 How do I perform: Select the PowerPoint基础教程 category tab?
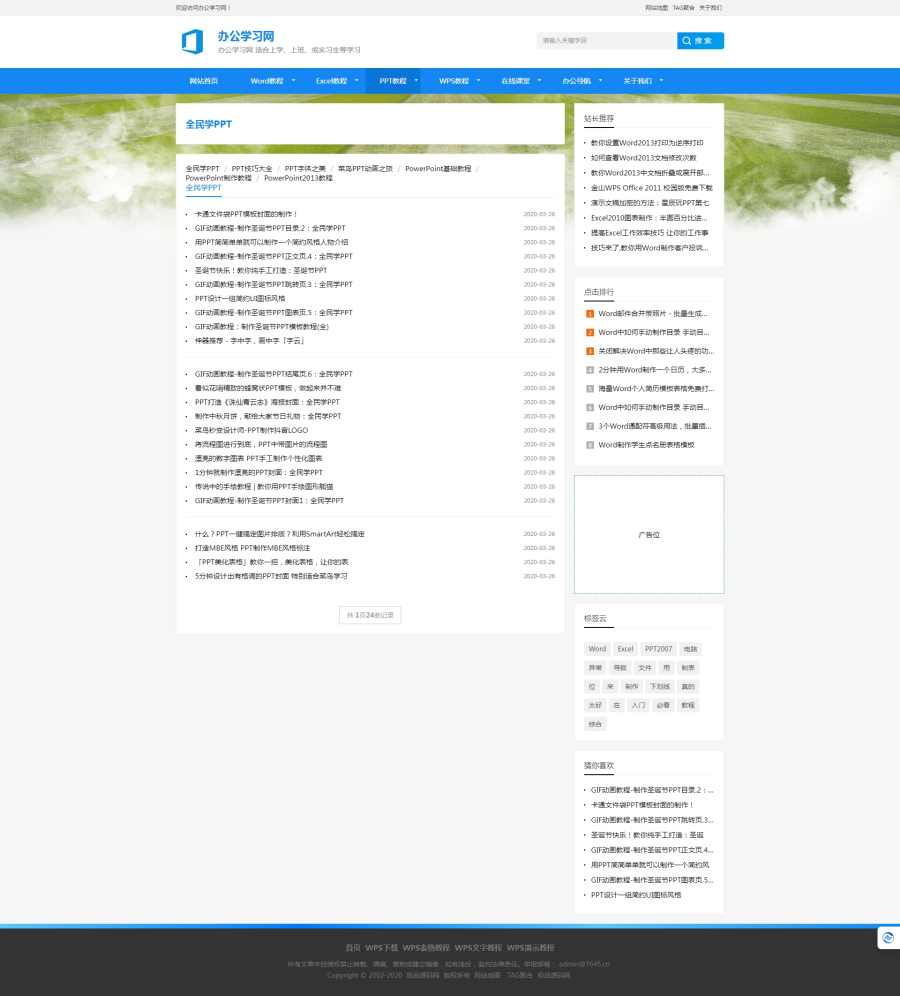pos(438,169)
